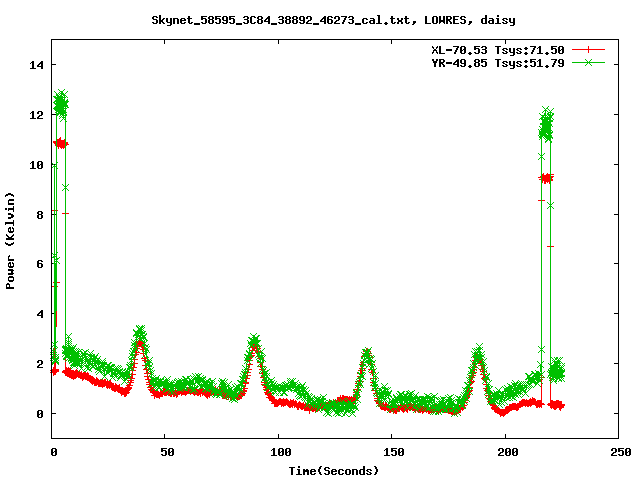640x480 pixels.
Task: Click the y-axis tick label 8
Action: pos(40,215)
